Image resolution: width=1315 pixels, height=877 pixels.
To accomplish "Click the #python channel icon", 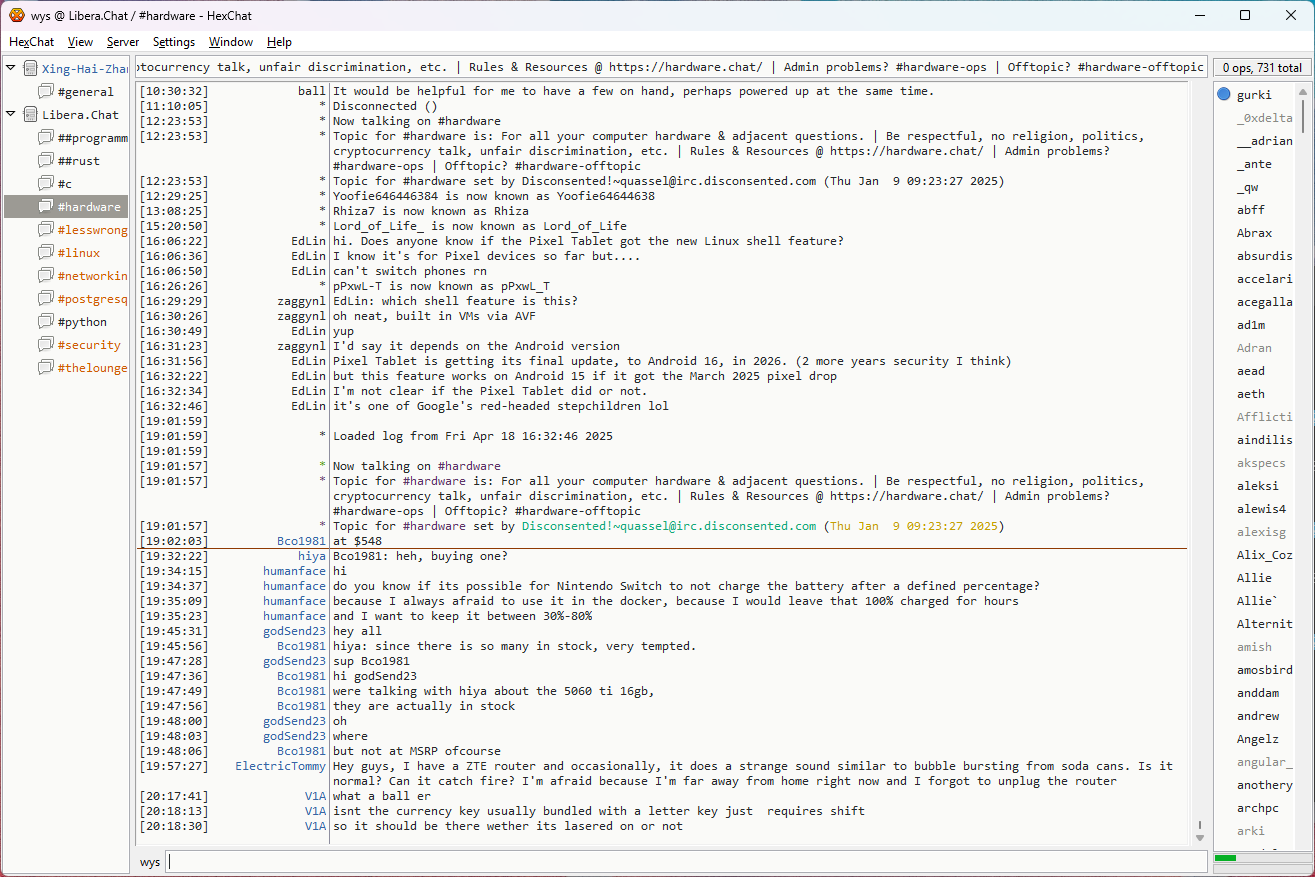I will click(46, 322).
